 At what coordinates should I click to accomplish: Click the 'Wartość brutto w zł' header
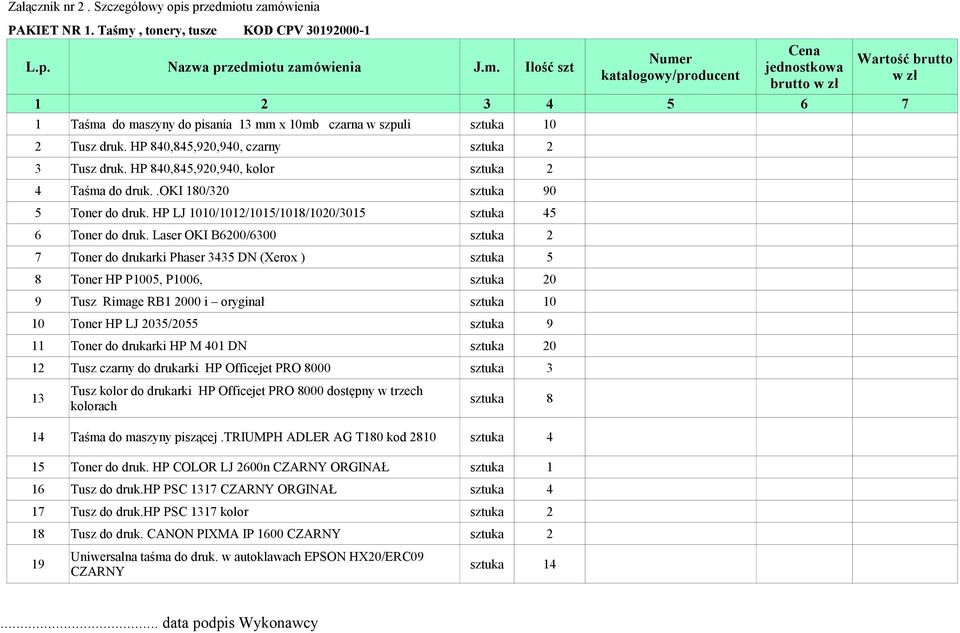tap(905, 67)
